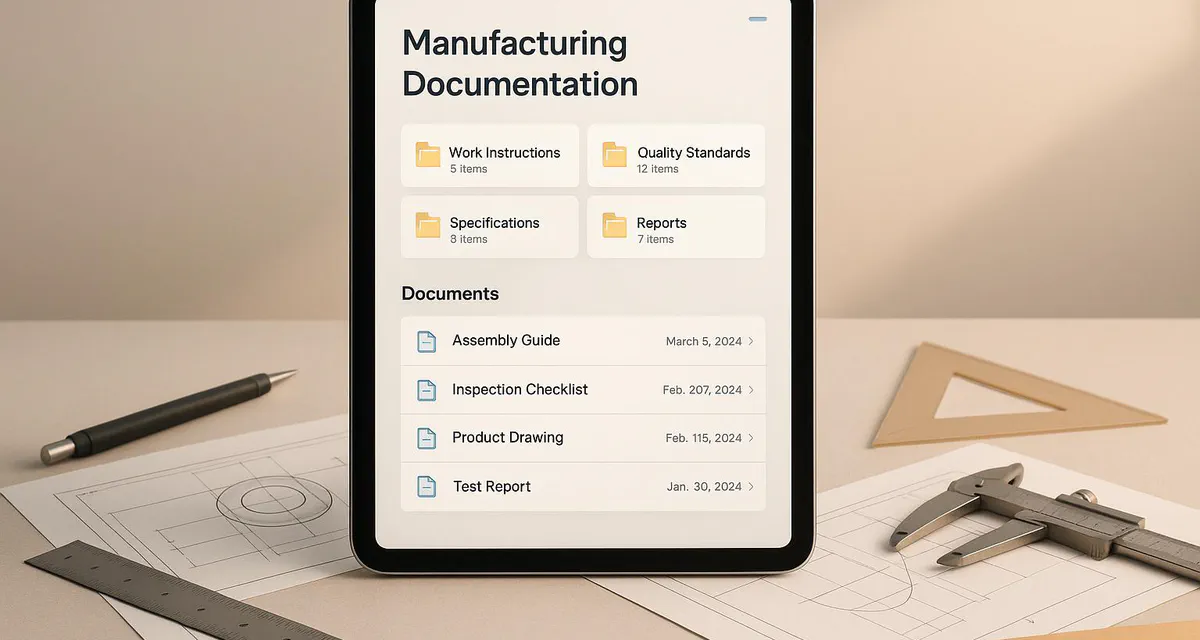Select the Inspection Checklist document icon

coord(427,389)
